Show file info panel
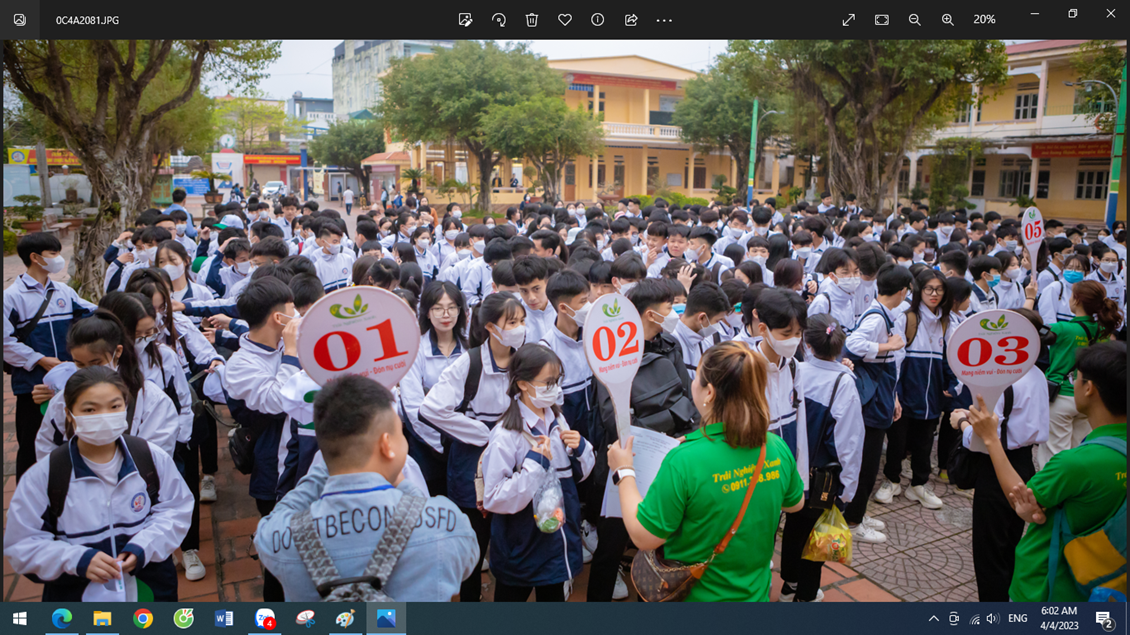 598,20
